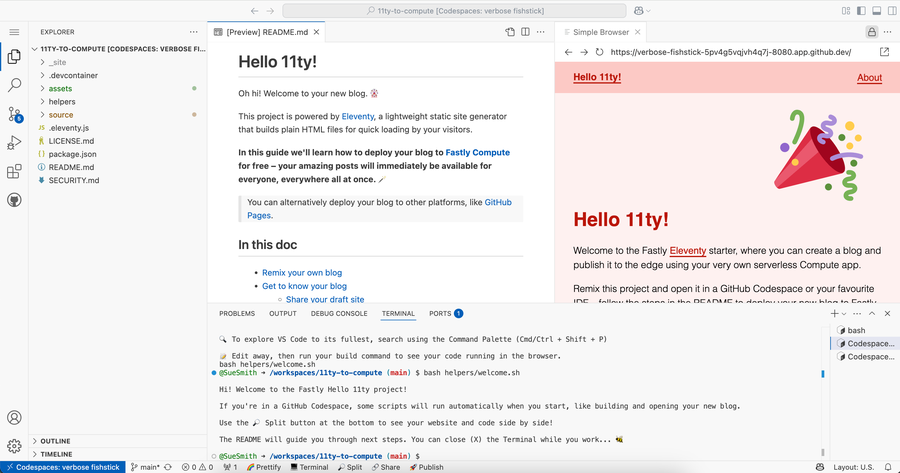Click the Eleventy link in README preview
The width and height of the screenshot is (900, 473).
(358, 116)
